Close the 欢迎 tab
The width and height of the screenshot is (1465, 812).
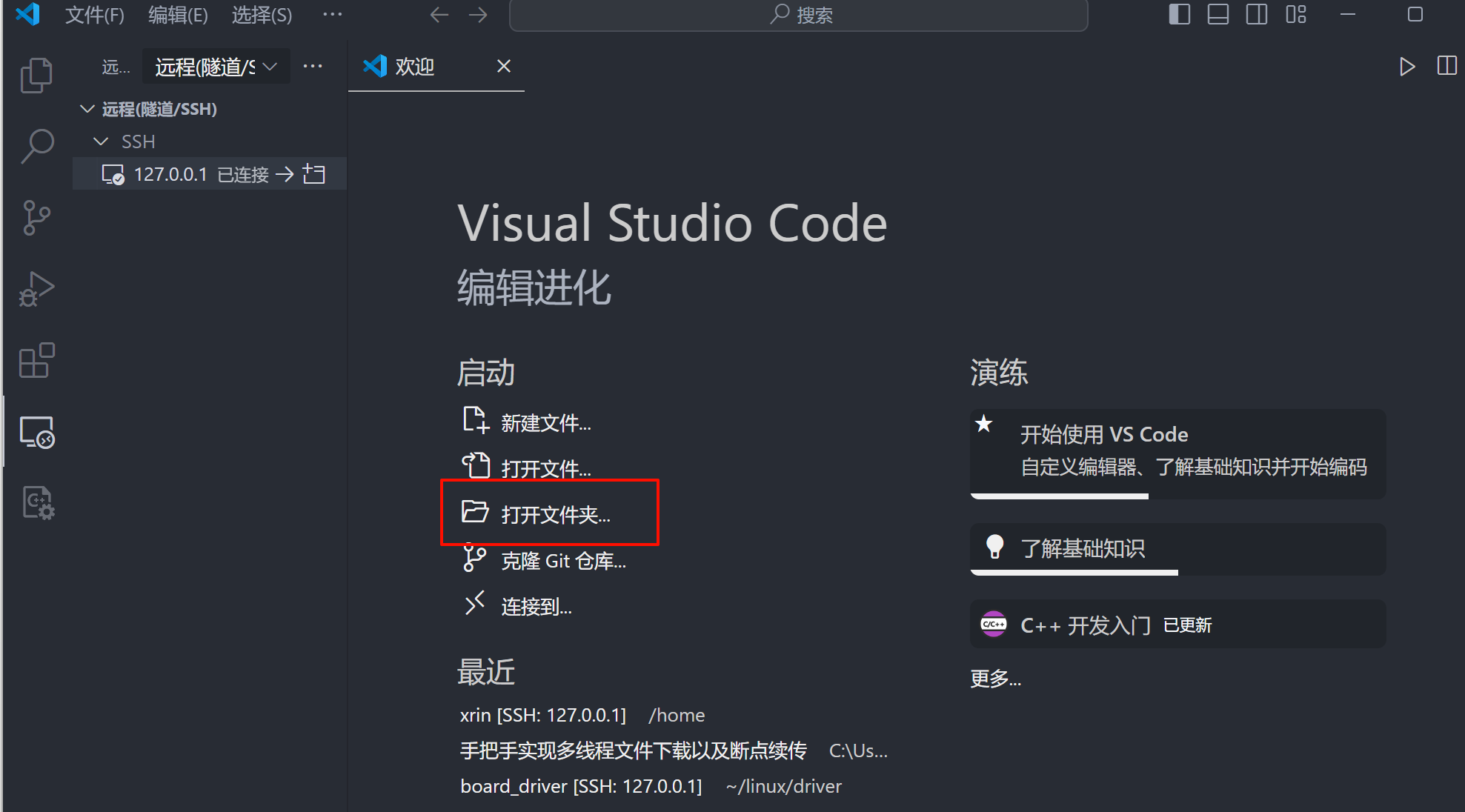(x=504, y=66)
